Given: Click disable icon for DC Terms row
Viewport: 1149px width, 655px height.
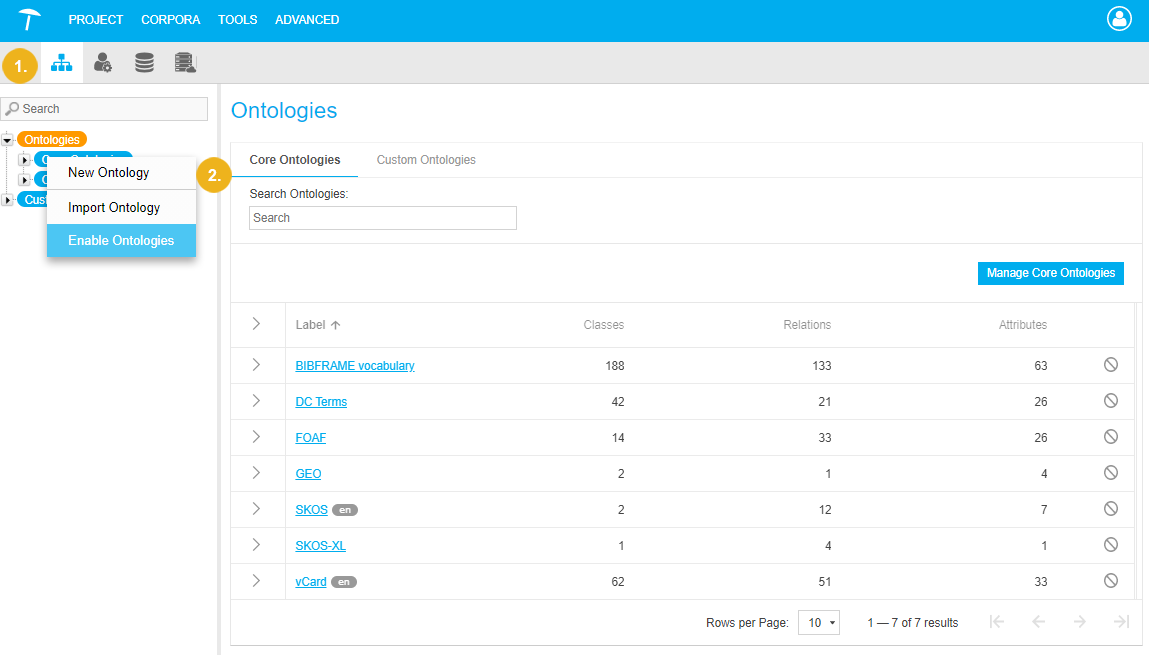Looking at the screenshot, I should pyautogui.click(x=1110, y=401).
